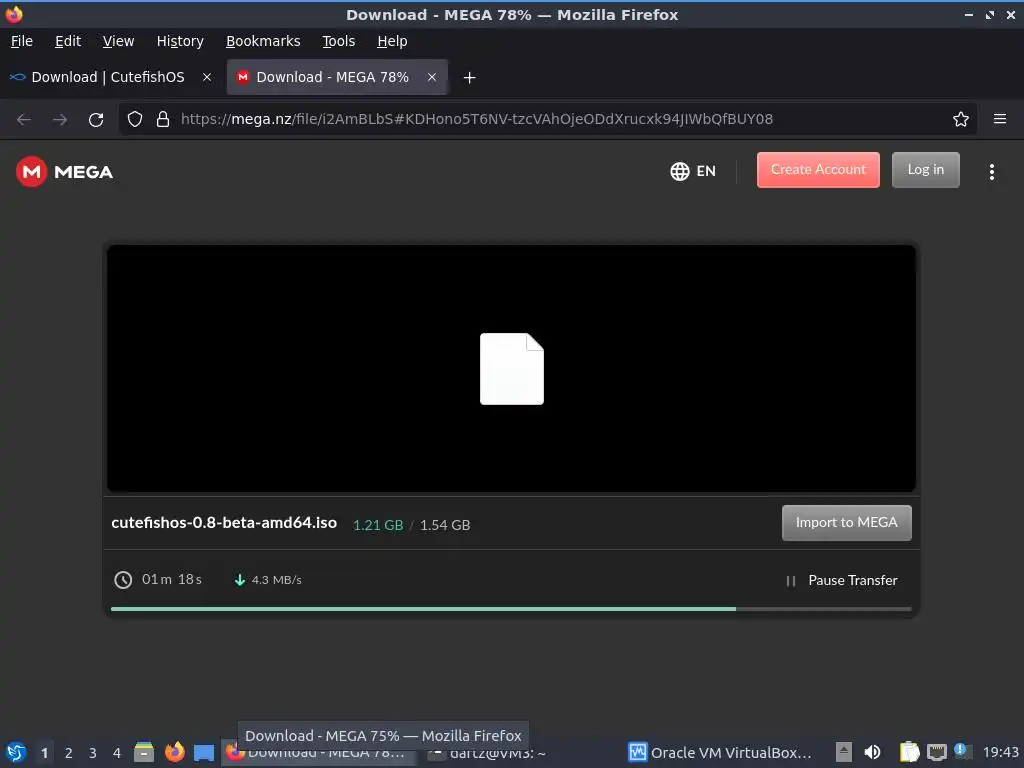Open the History menu
This screenshot has width=1024, height=768.
pyautogui.click(x=180, y=41)
